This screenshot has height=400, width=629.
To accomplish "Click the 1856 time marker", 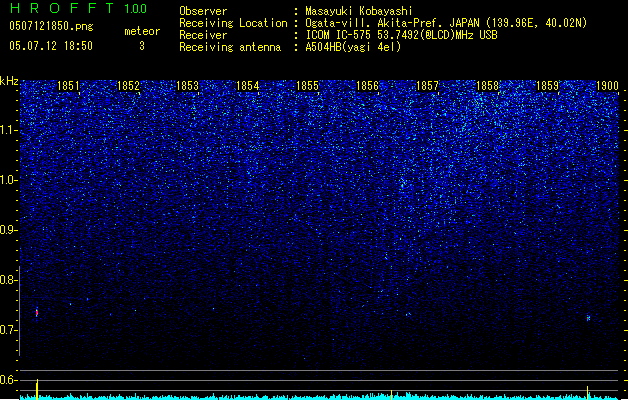I will click(x=367, y=86).
